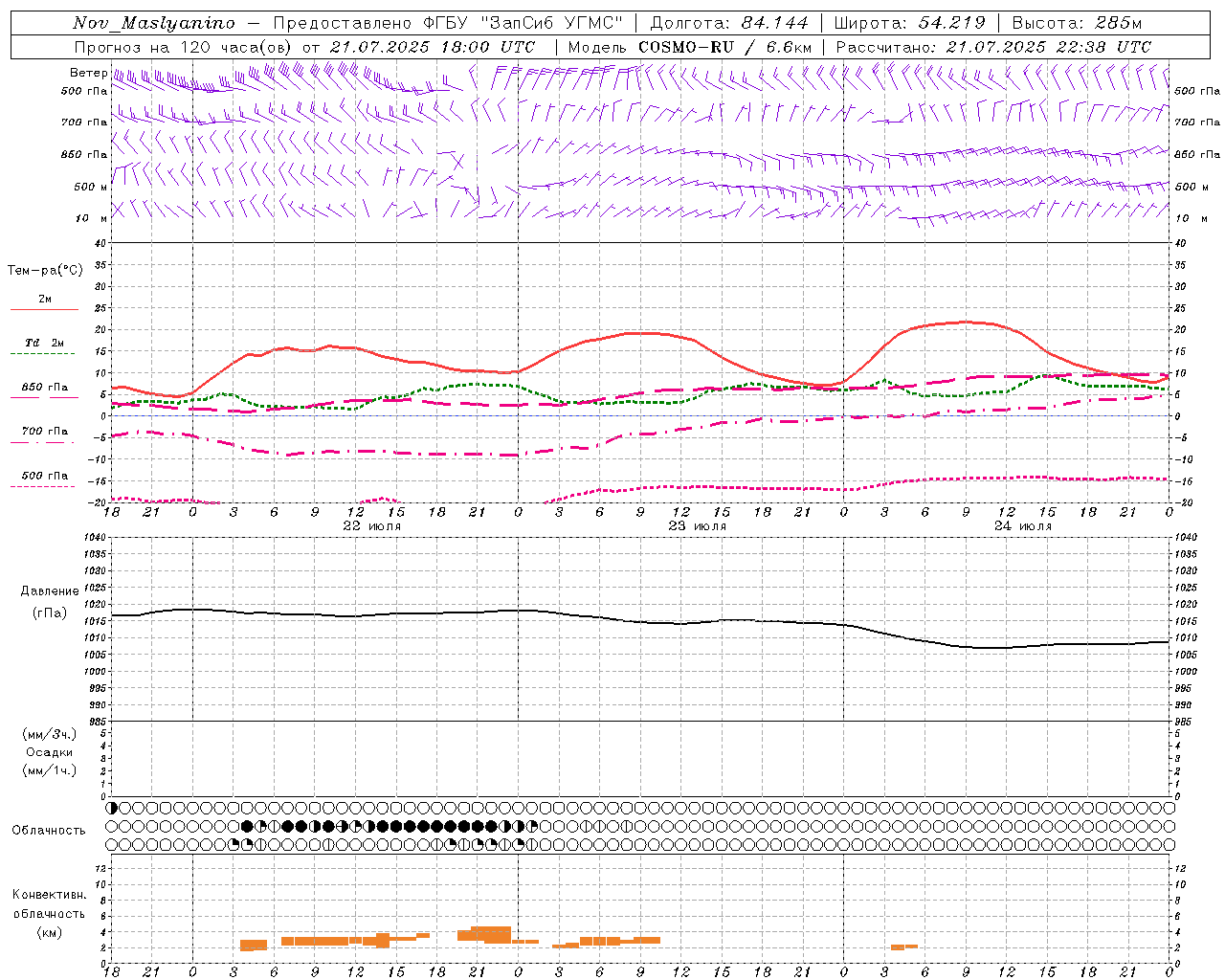1225x980 pixels.
Task: Click the 'Прогноз на 120 часа(ов)' forecast text
Action: [185, 47]
